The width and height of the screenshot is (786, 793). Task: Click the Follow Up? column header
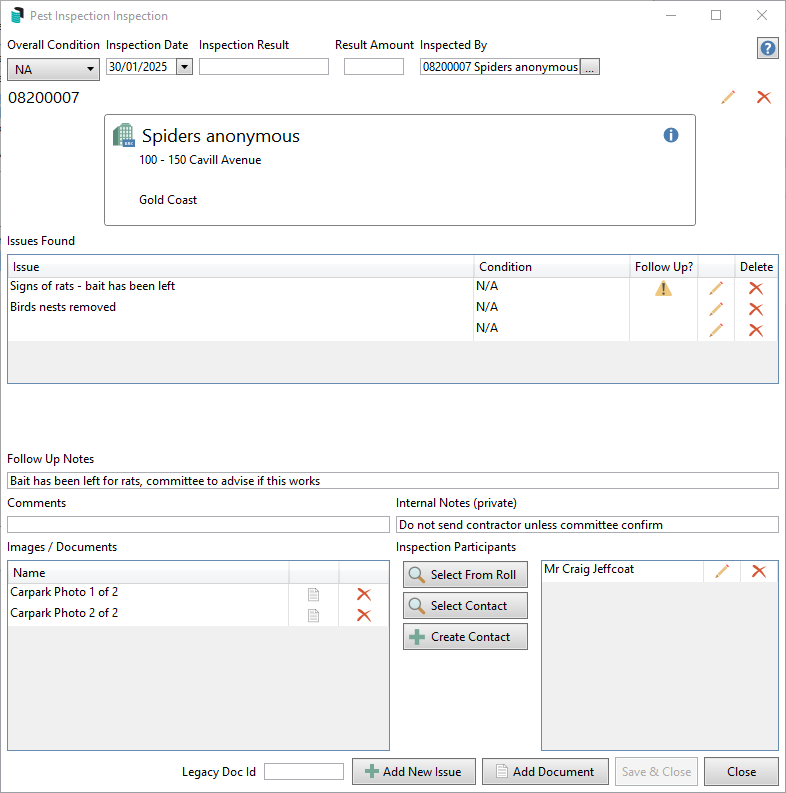click(664, 267)
